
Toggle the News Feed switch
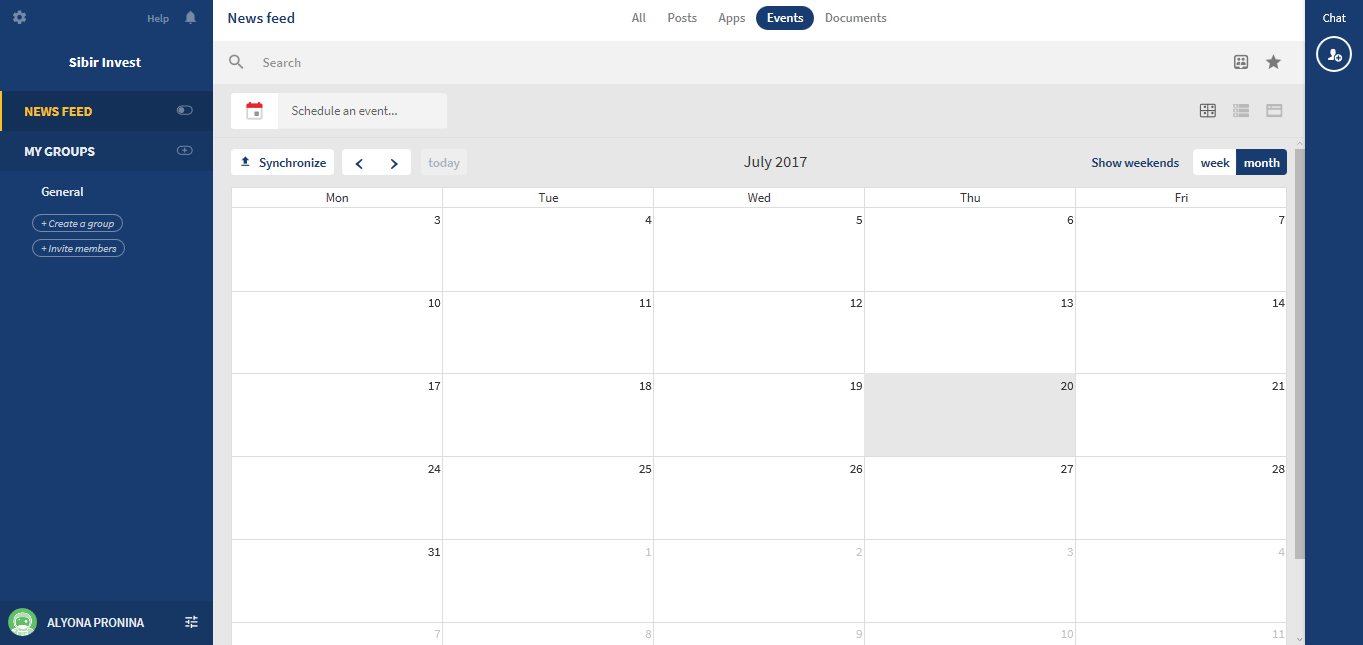click(184, 110)
